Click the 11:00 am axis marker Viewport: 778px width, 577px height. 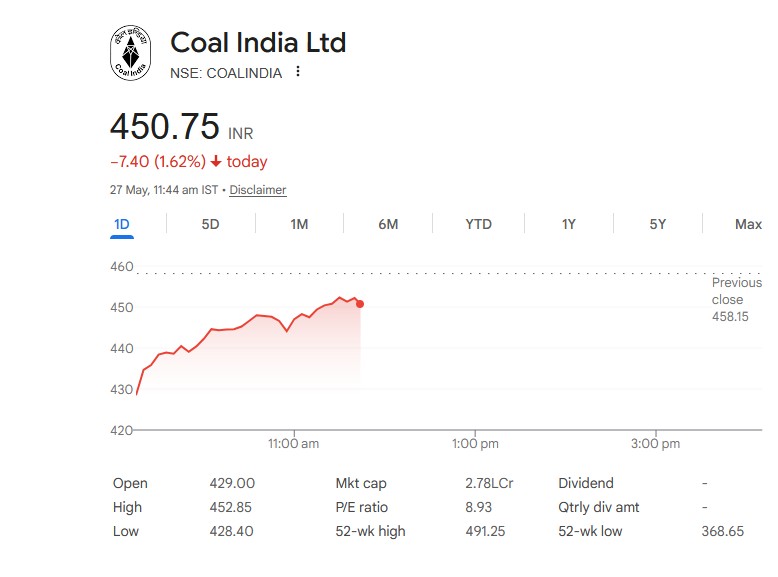pos(294,444)
